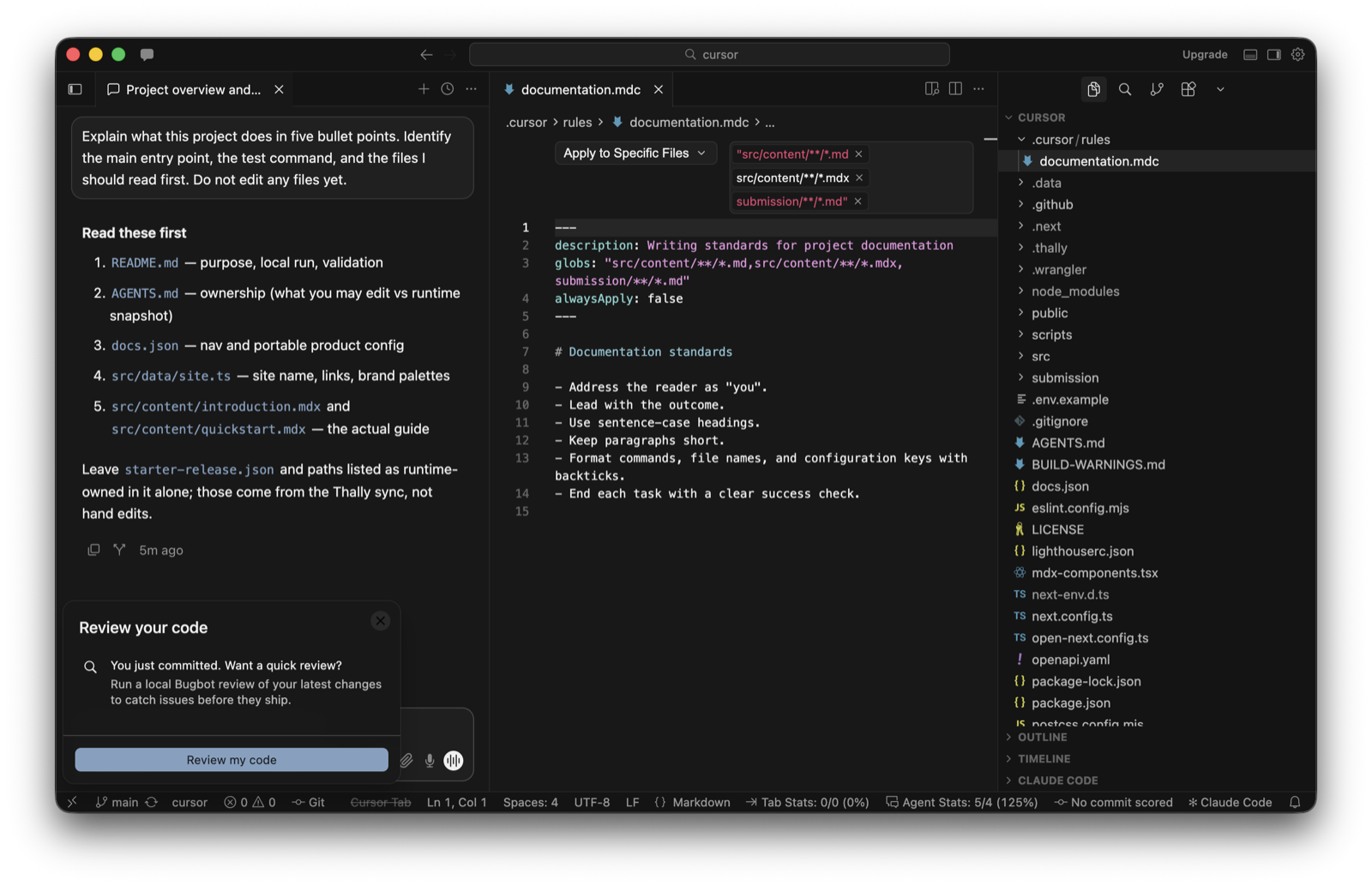Remove the submission/**/*.md glob chip
The width and height of the screenshot is (1372, 886).
click(857, 202)
